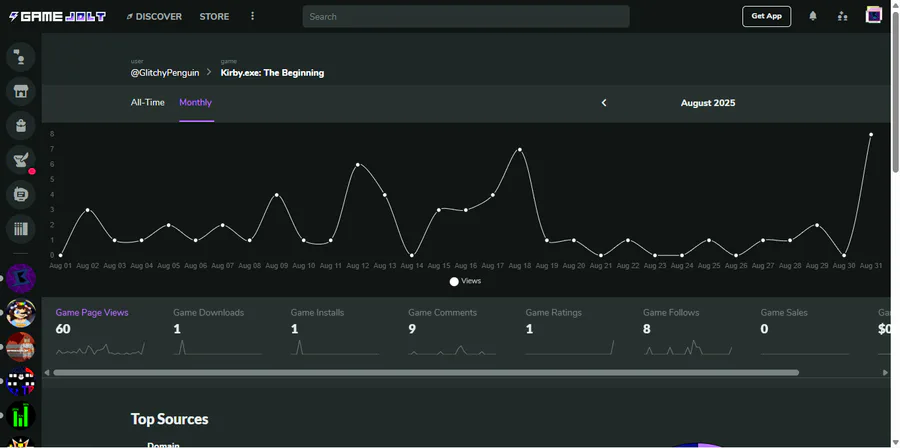Open the red building community avatar

(21, 347)
